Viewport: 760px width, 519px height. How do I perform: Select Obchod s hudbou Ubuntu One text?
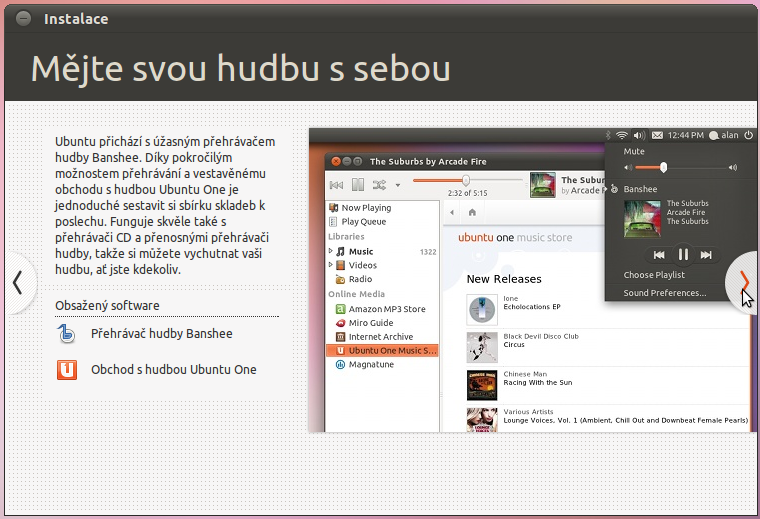[x=174, y=370]
